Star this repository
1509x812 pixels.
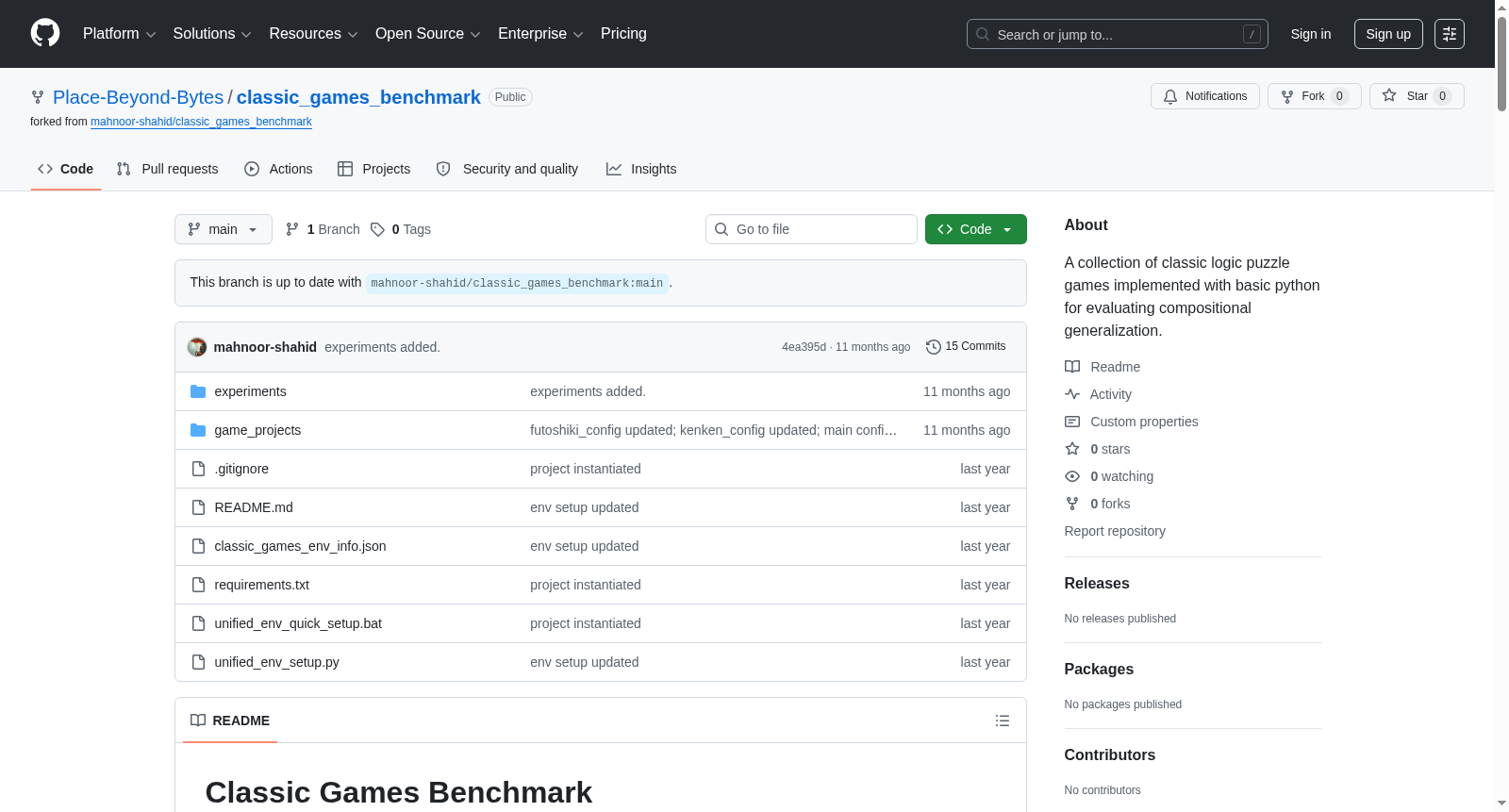(1417, 96)
